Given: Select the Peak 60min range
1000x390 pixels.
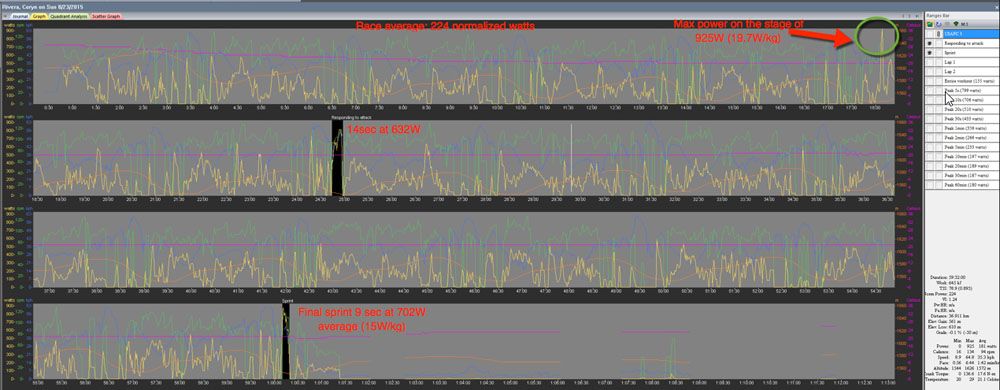Looking at the screenshot, I should click(971, 185).
